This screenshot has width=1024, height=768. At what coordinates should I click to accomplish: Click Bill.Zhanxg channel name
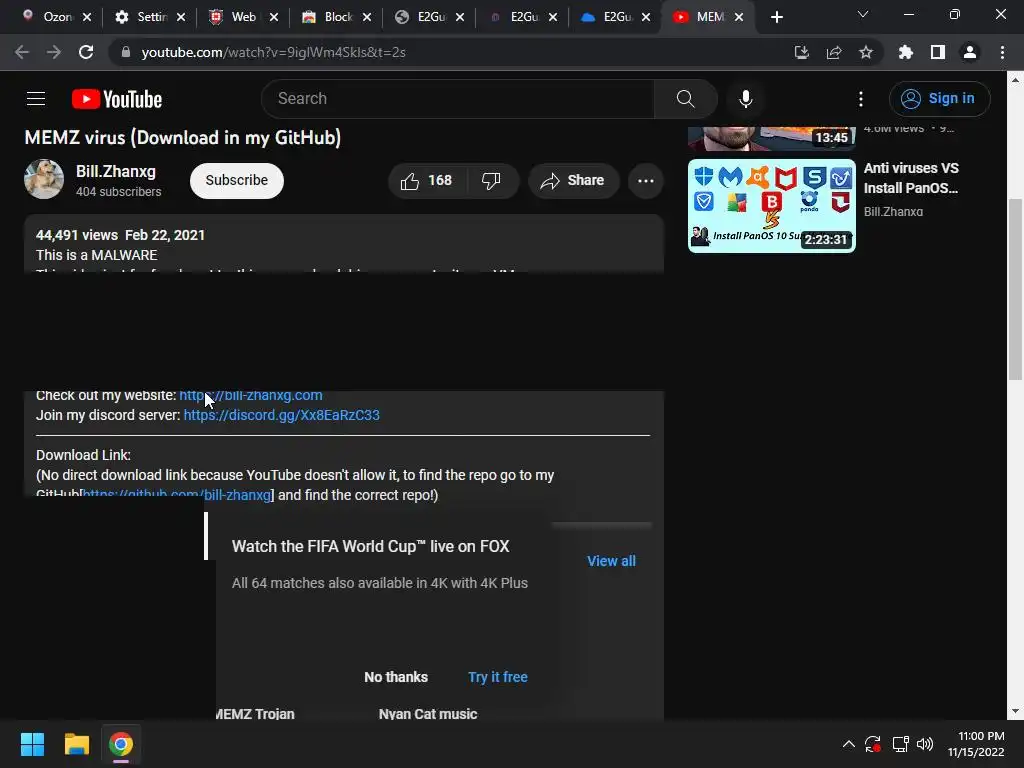tap(116, 172)
